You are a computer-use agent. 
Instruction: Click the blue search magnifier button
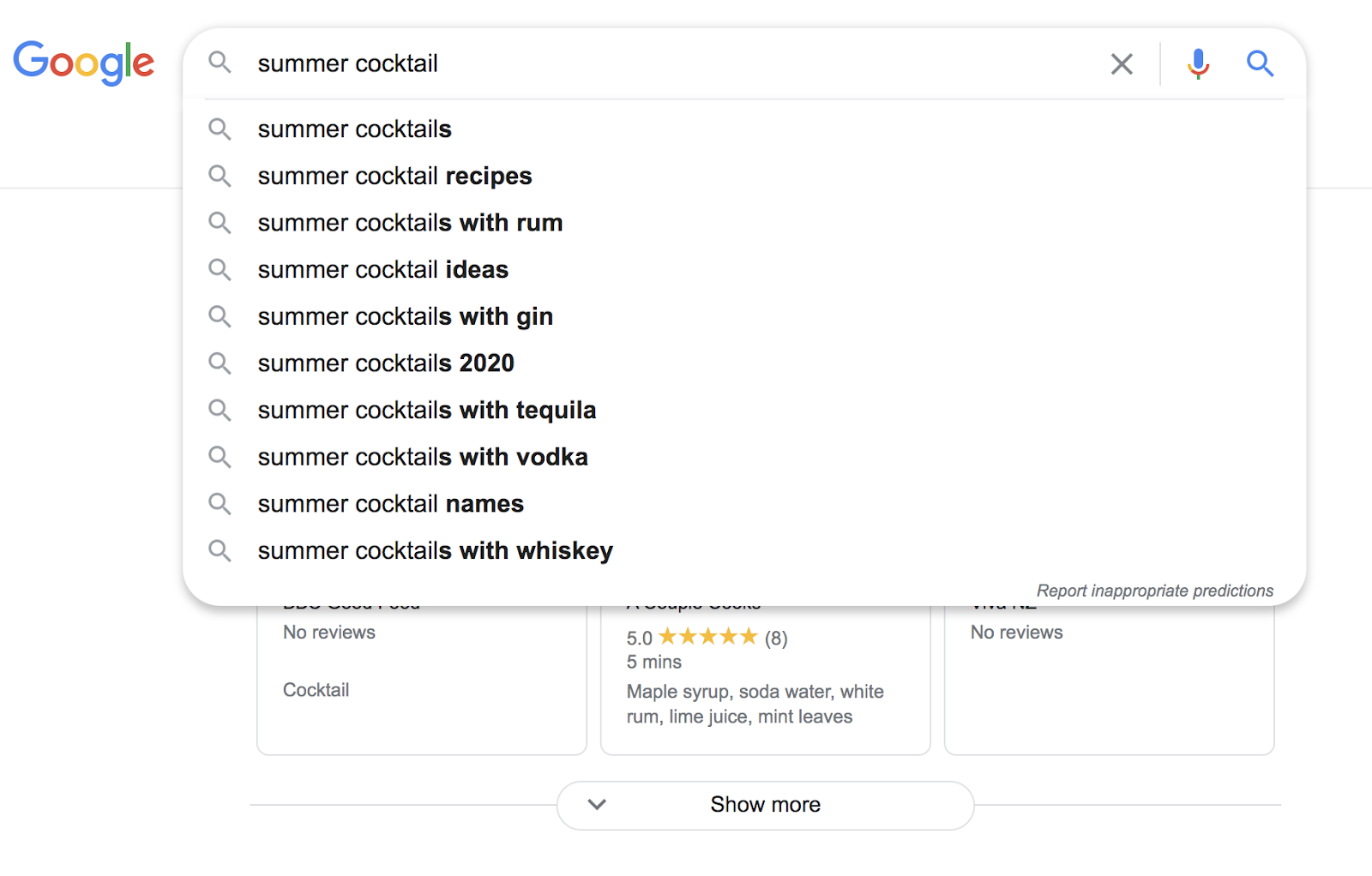(1260, 63)
